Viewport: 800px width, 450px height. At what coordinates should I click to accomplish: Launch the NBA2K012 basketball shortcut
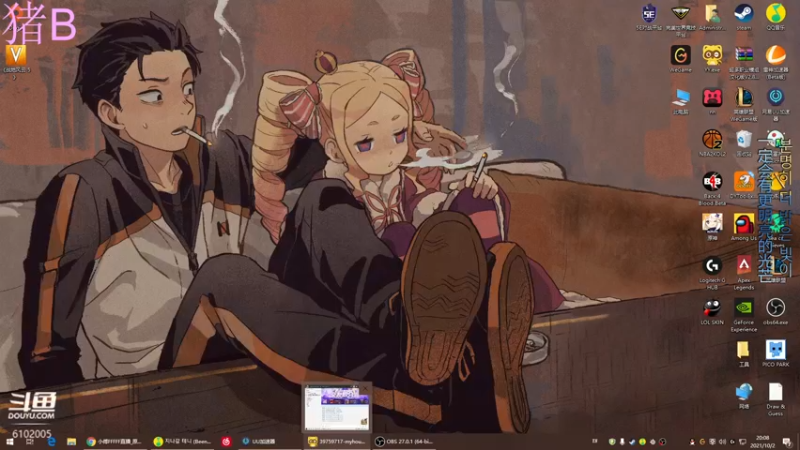[712, 143]
